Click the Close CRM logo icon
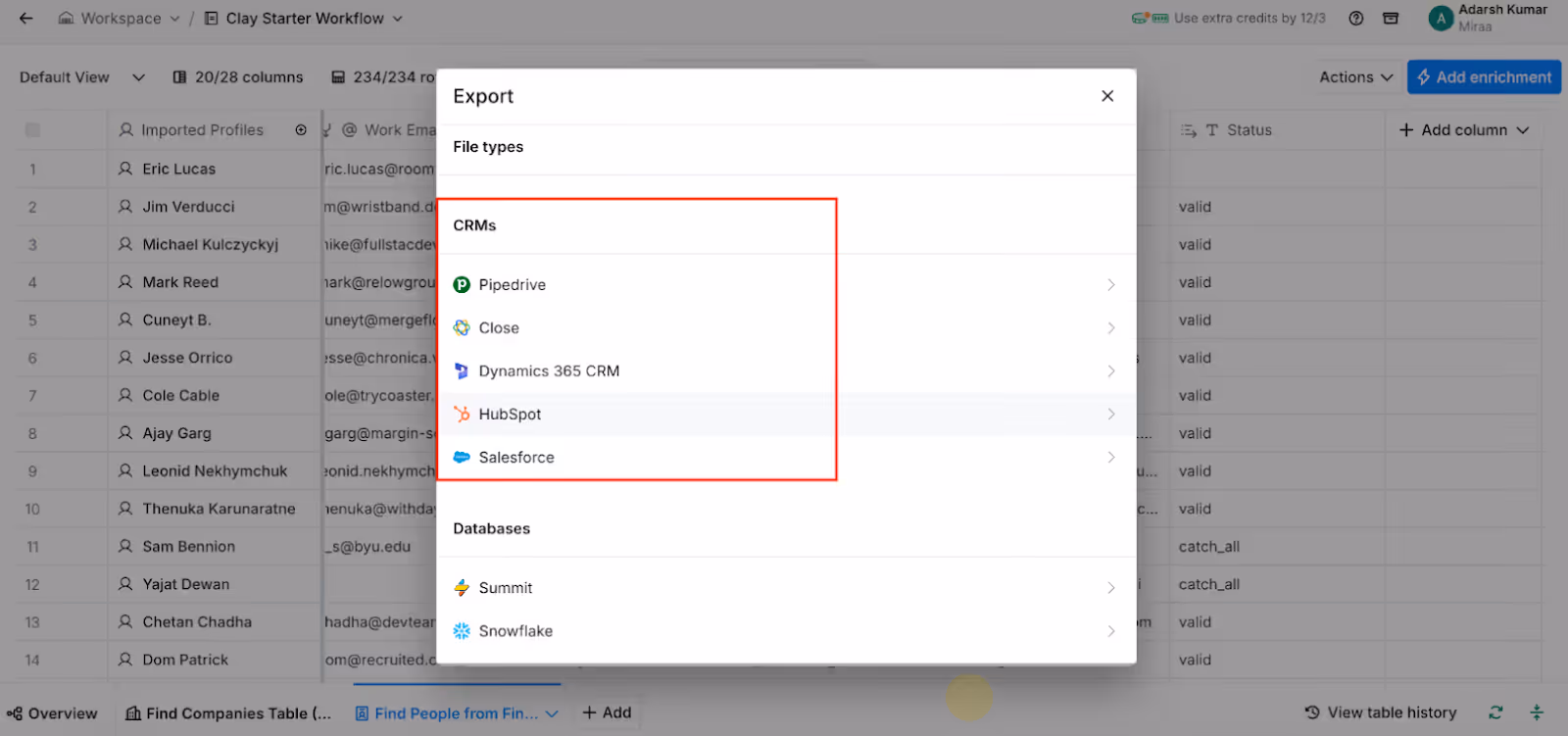This screenshot has width=1568, height=736. [x=462, y=328]
